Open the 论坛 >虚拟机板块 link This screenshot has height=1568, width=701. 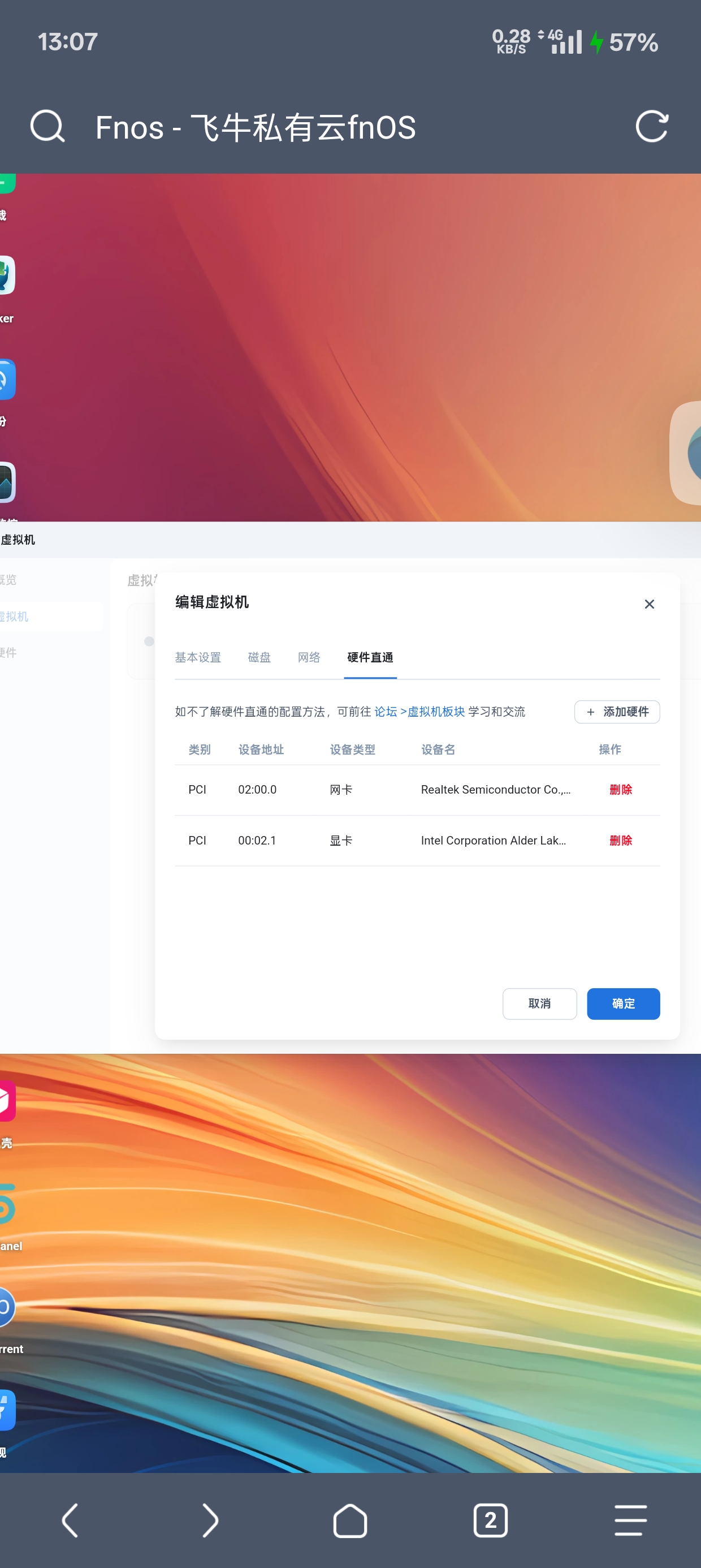(x=419, y=711)
